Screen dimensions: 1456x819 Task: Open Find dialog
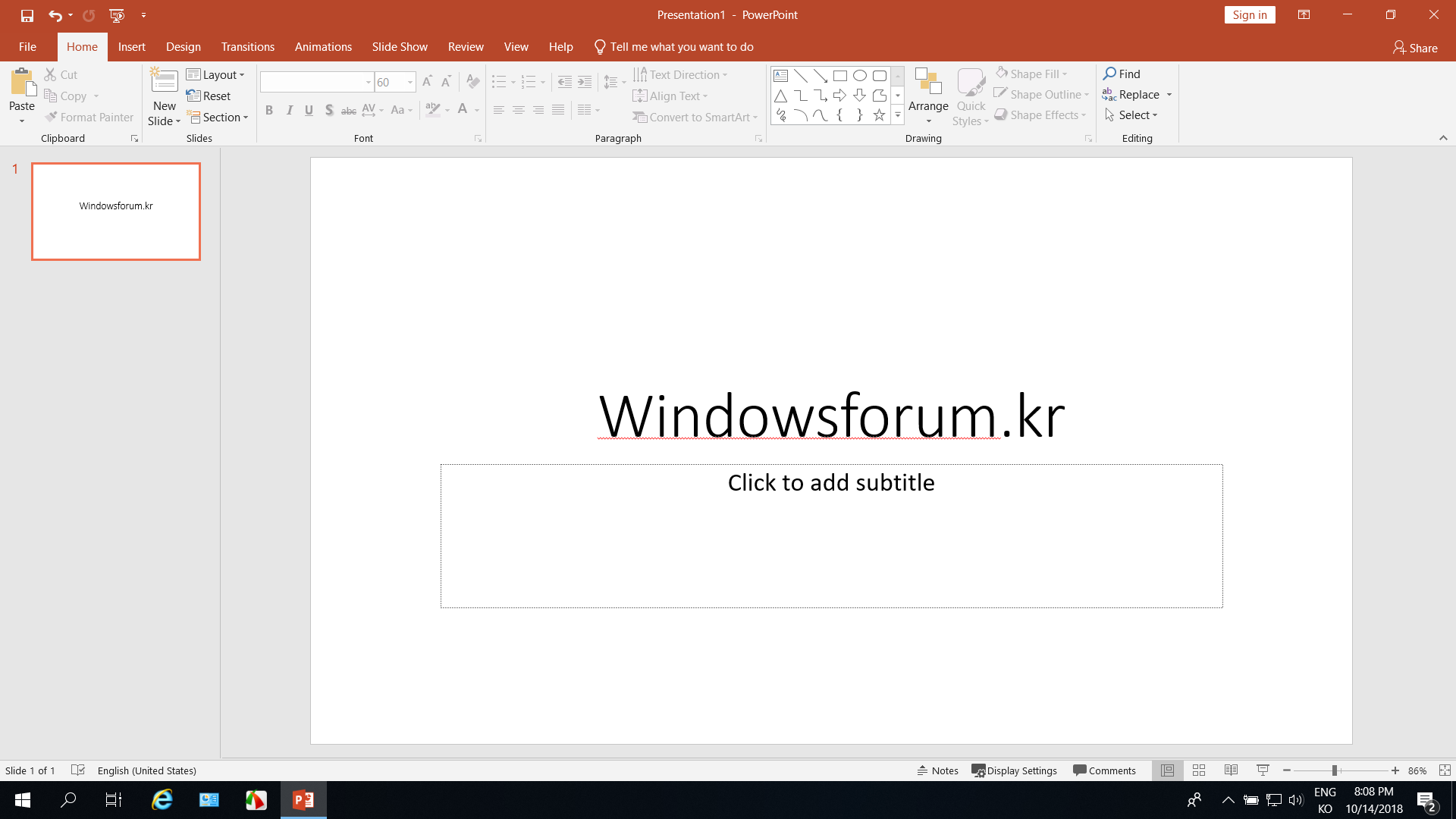pos(1122,74)
